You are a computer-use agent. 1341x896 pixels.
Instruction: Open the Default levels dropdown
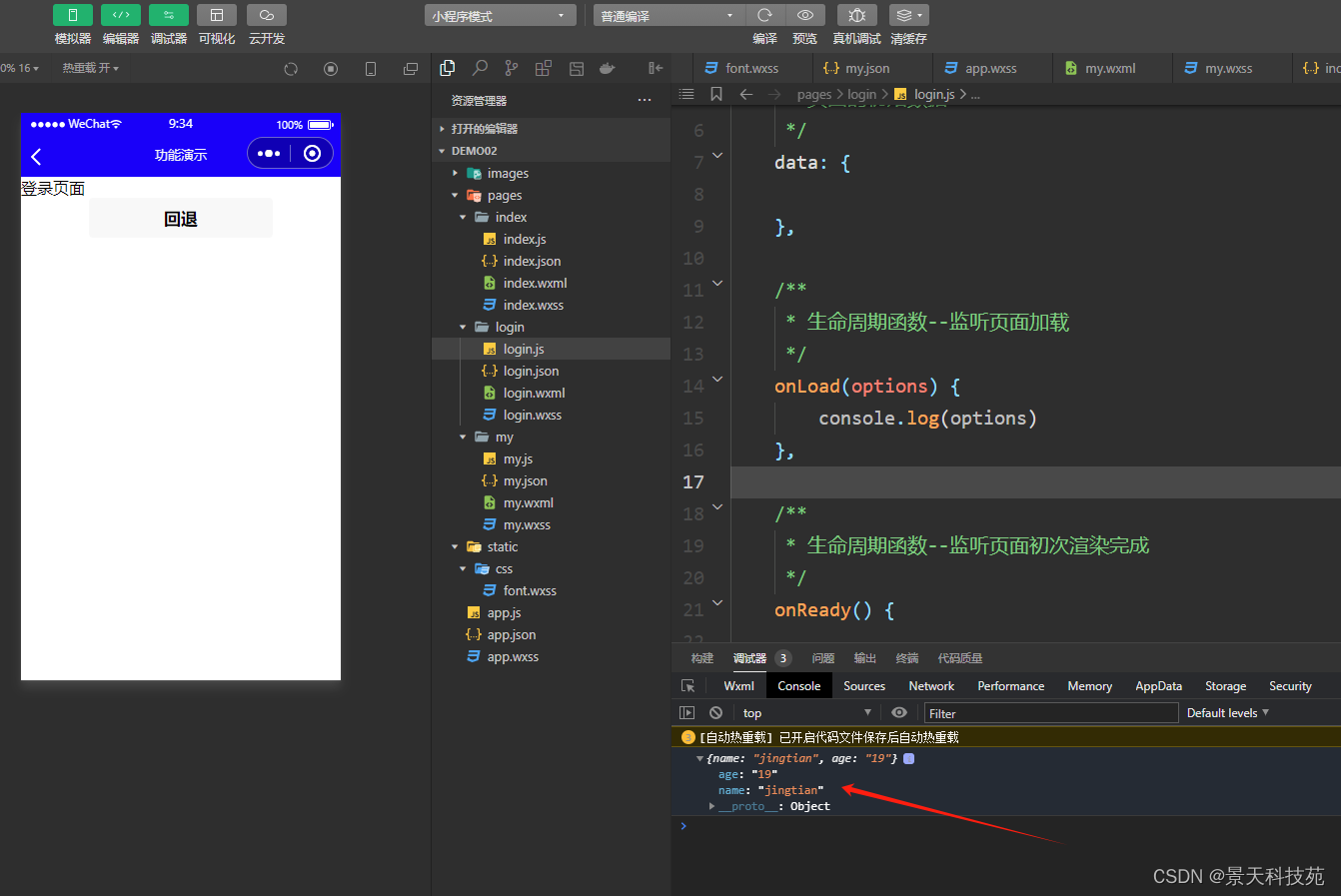pyautogui.click(x=1228, y=712)
